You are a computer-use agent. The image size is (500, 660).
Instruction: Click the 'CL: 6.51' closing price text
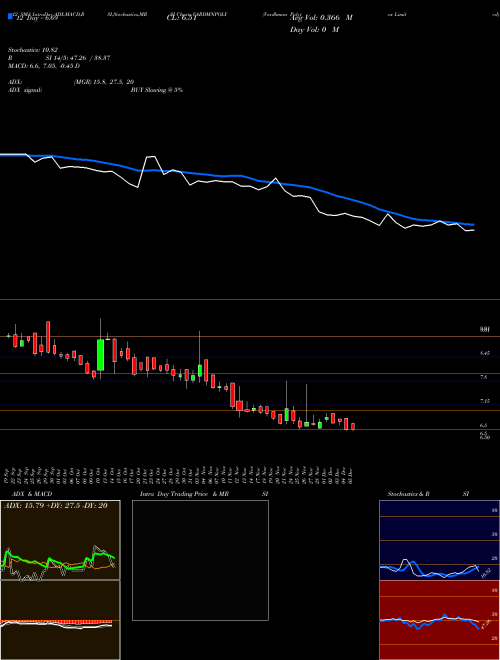[181, 18]
